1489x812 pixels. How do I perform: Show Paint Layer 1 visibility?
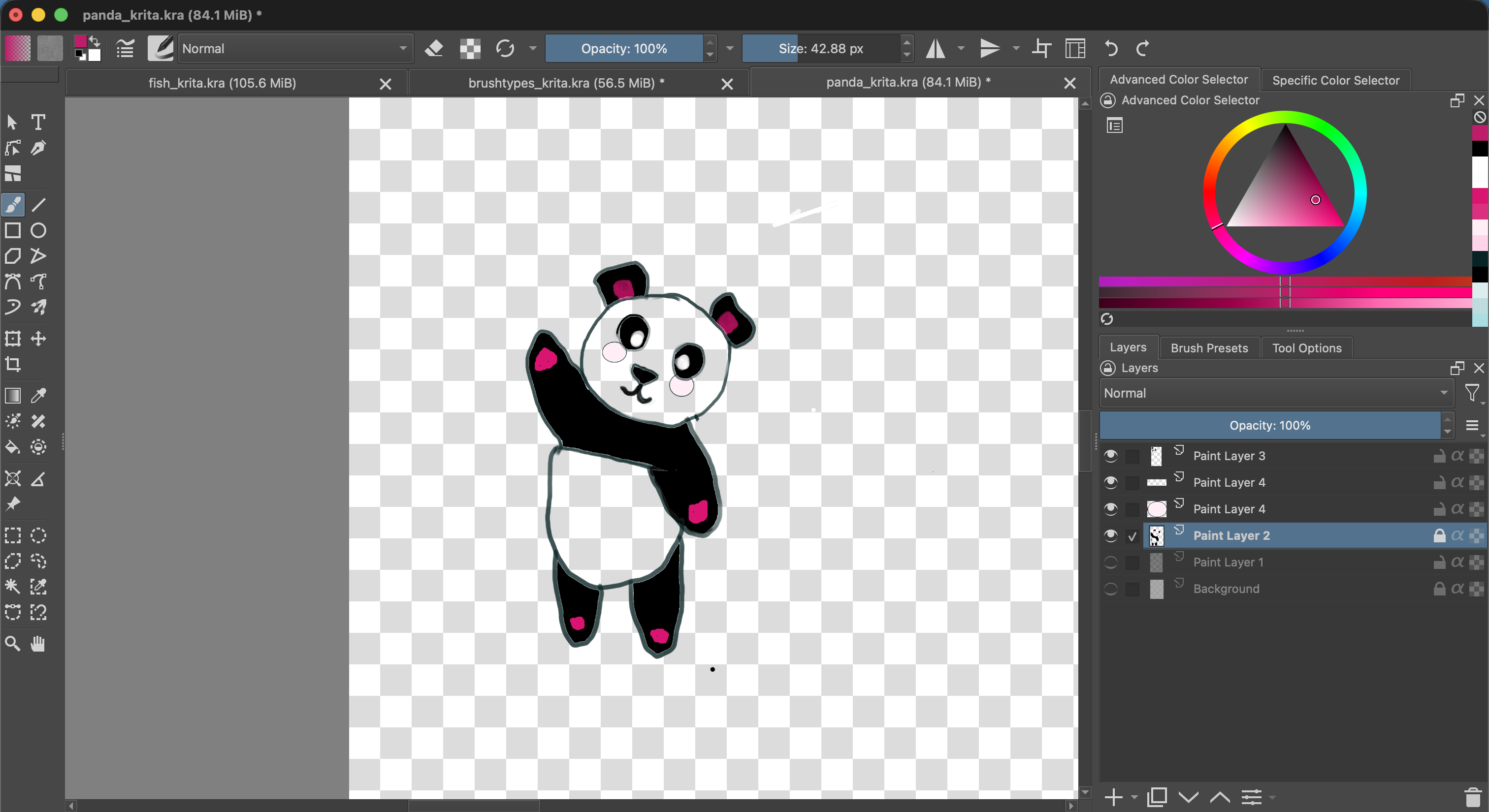(x=1110, y=562)
